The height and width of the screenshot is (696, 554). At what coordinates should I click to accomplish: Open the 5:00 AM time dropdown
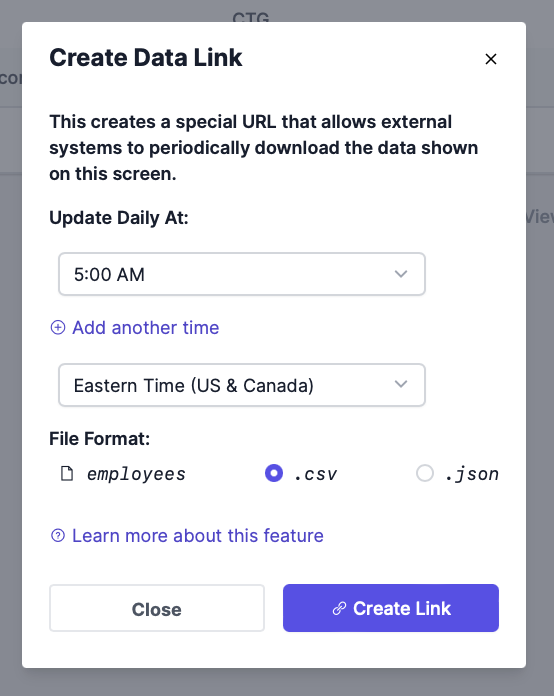pyautogui.click(x=242, y=274)
